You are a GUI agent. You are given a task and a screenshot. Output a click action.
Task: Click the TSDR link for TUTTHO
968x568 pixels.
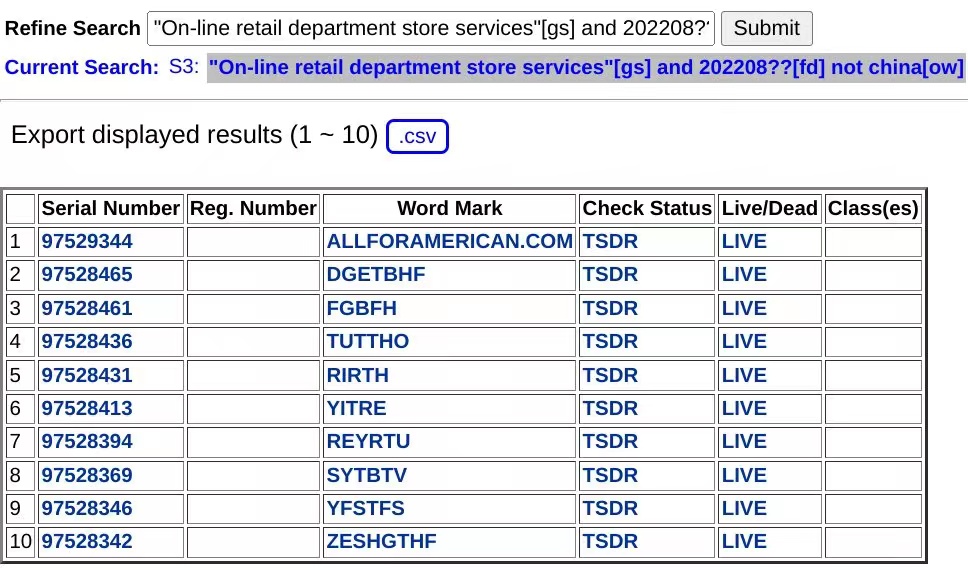[x=610, y=341]
